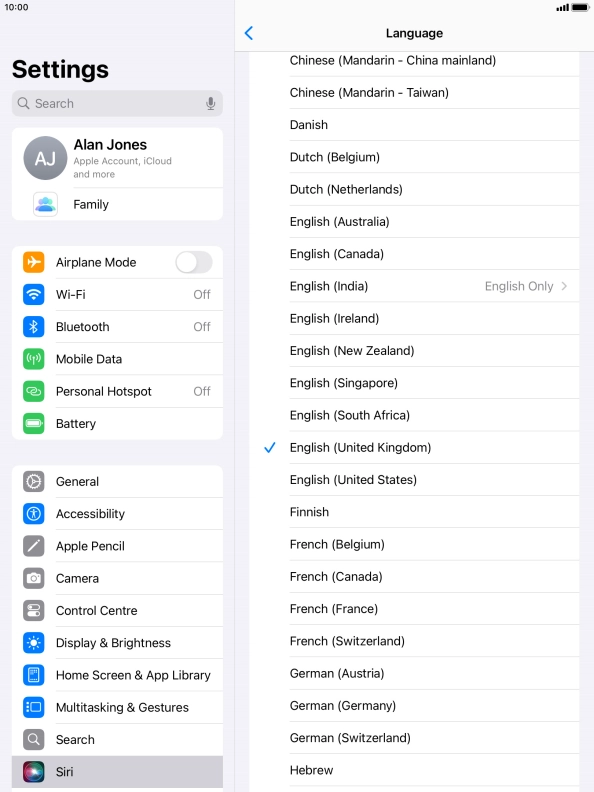
Task: Open Wi-Fi settings via its icon
Action: [34, 294]
